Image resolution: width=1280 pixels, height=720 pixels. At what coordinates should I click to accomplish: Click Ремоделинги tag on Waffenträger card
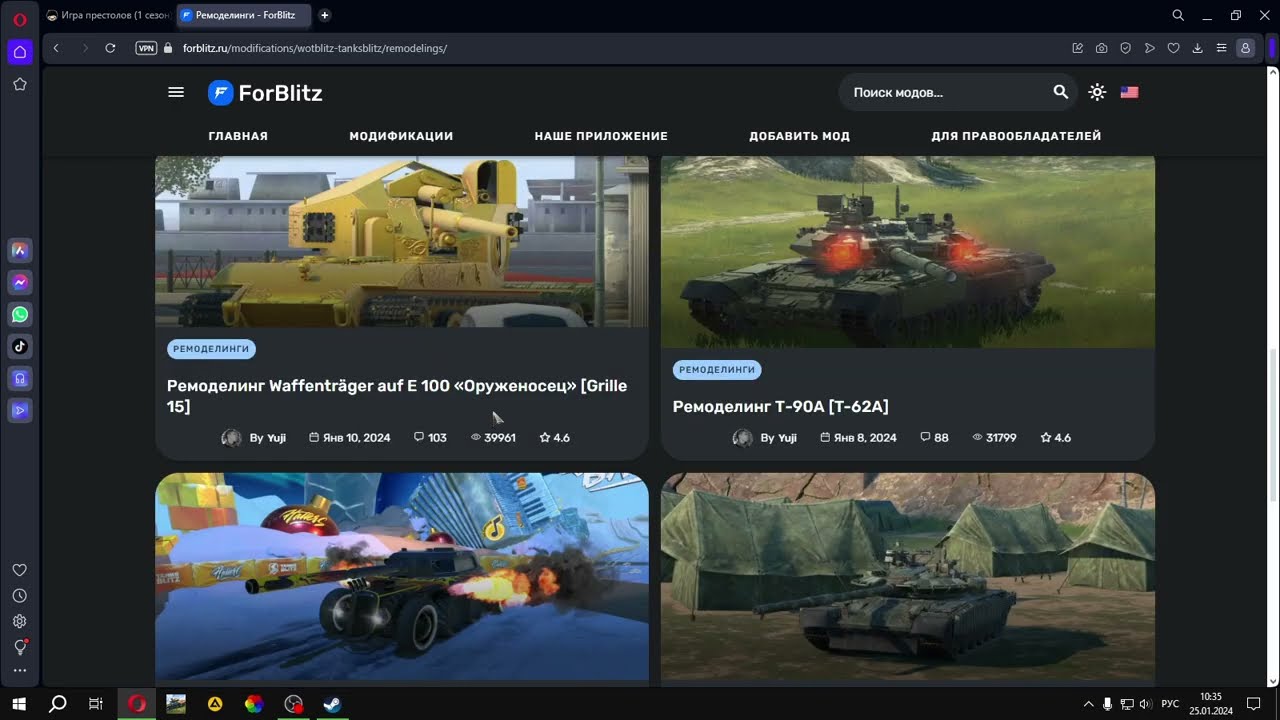click(211, 349)
